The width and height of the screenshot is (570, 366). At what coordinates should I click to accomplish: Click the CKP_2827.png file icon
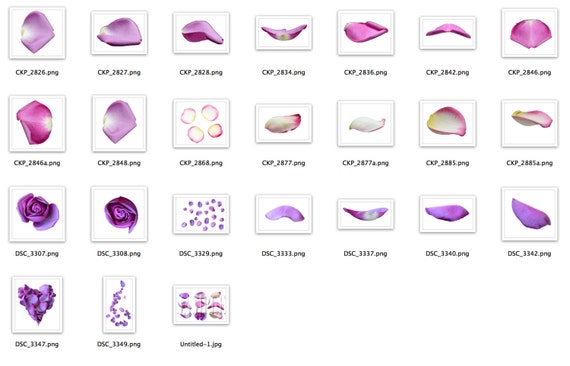pyautogui.click(x=119, y=33)
